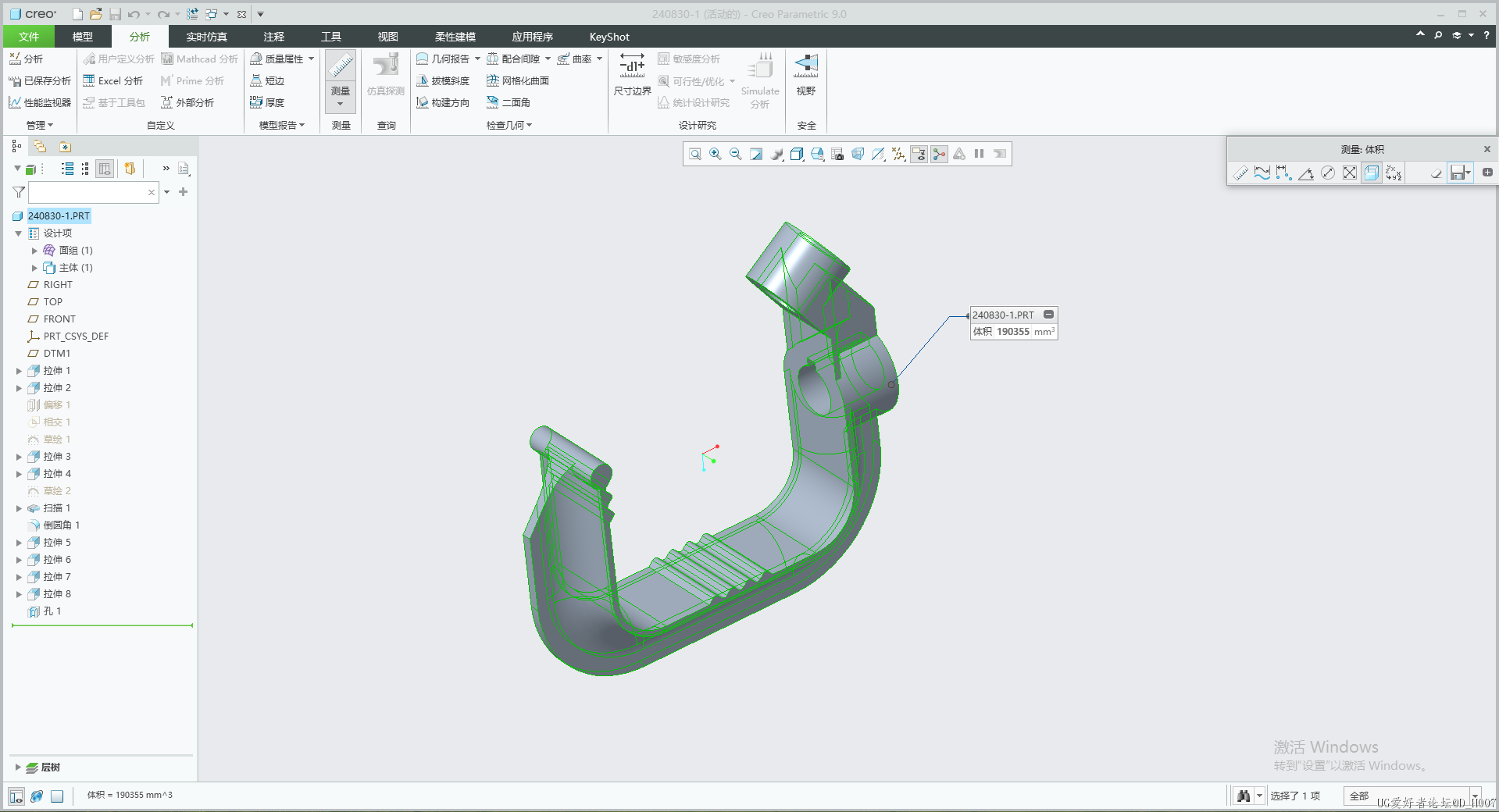Select the Area measure icon

pos(1350,173)
